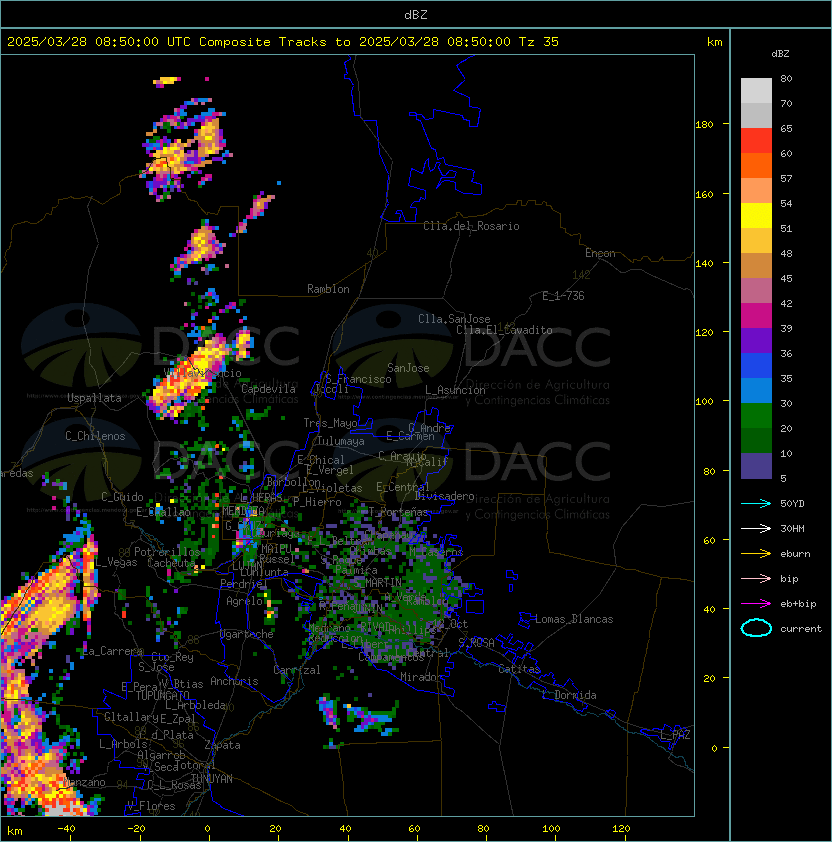Click the 'C_Guido' map label

122,497
